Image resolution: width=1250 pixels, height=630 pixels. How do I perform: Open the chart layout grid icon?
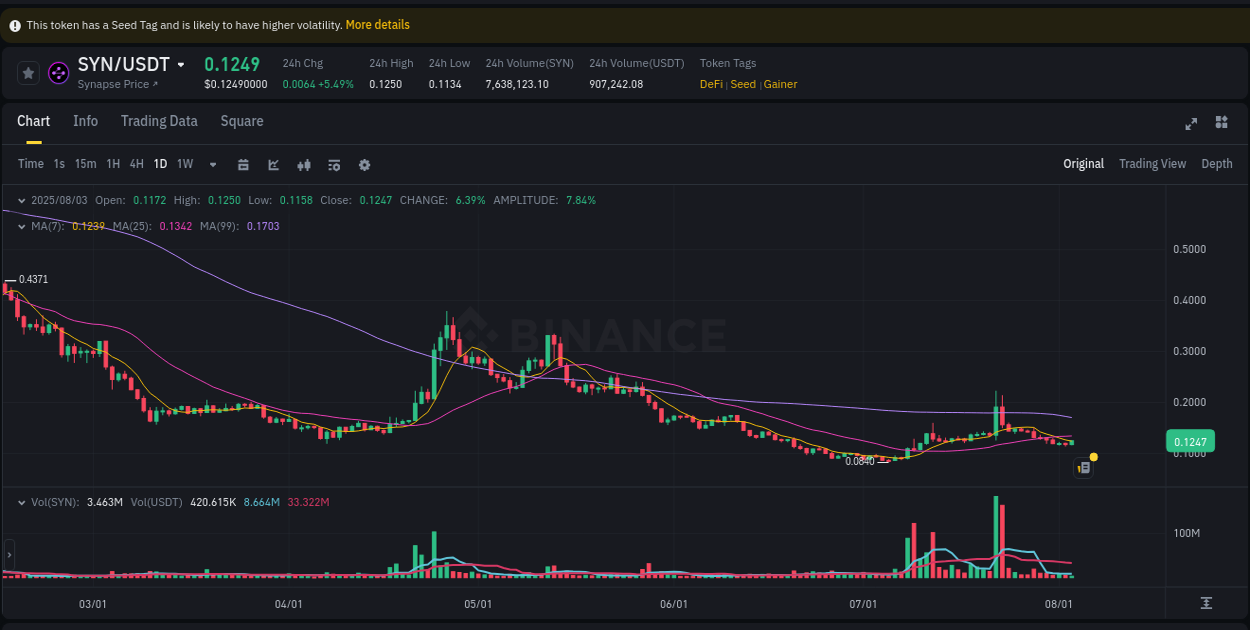pyautogui.click(x=1221, y=122)
